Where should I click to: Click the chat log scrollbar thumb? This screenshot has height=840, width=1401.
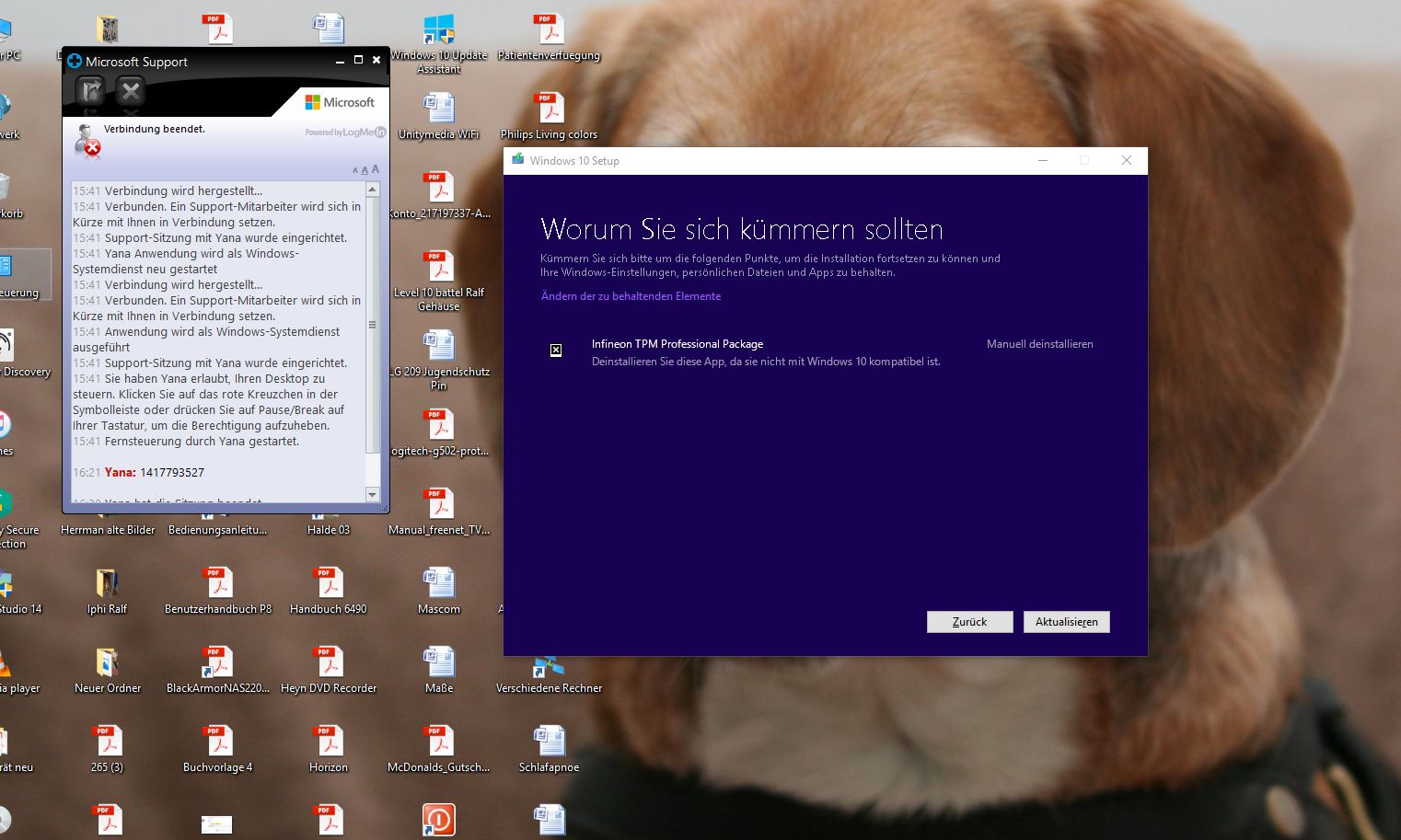coord(373,325)
